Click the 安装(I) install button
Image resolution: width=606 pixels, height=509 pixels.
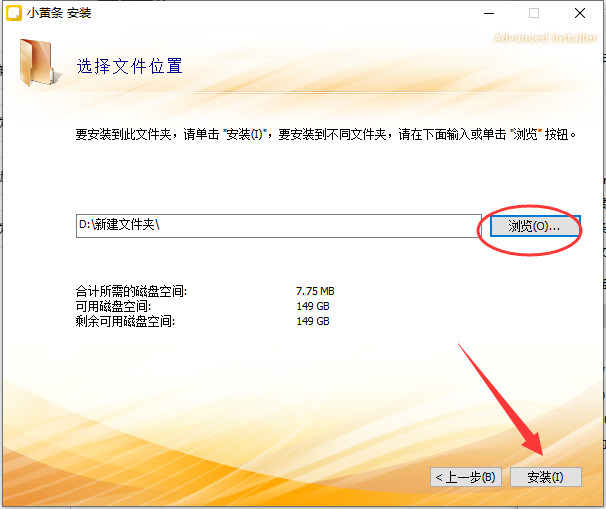[546, 477]
